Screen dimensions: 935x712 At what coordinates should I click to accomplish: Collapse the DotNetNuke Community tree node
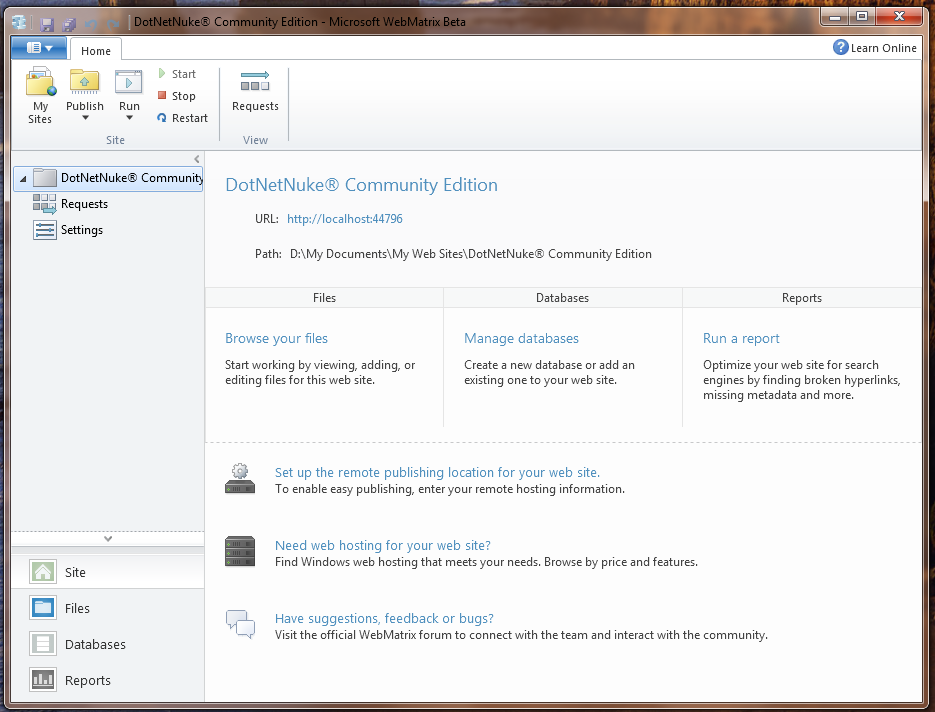coord(23,178)
